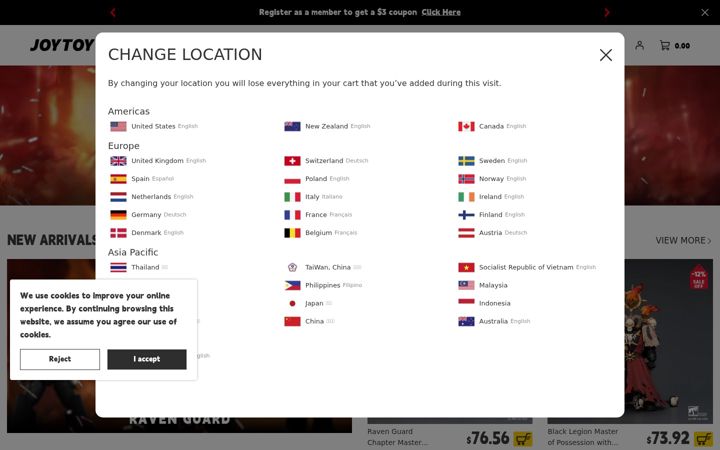Click the JOYTOY logo
The image size is (720, 450).
coord(62,45)
